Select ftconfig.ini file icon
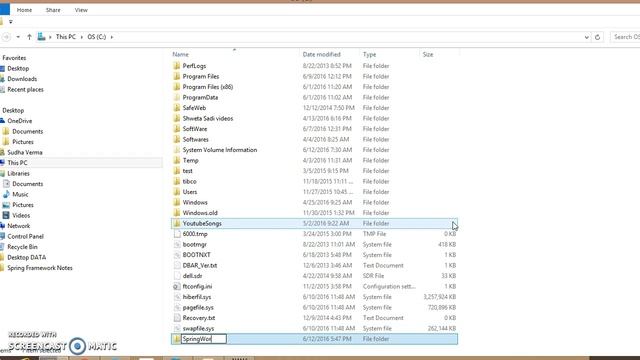640x360 pixels. tap(177, 287)
